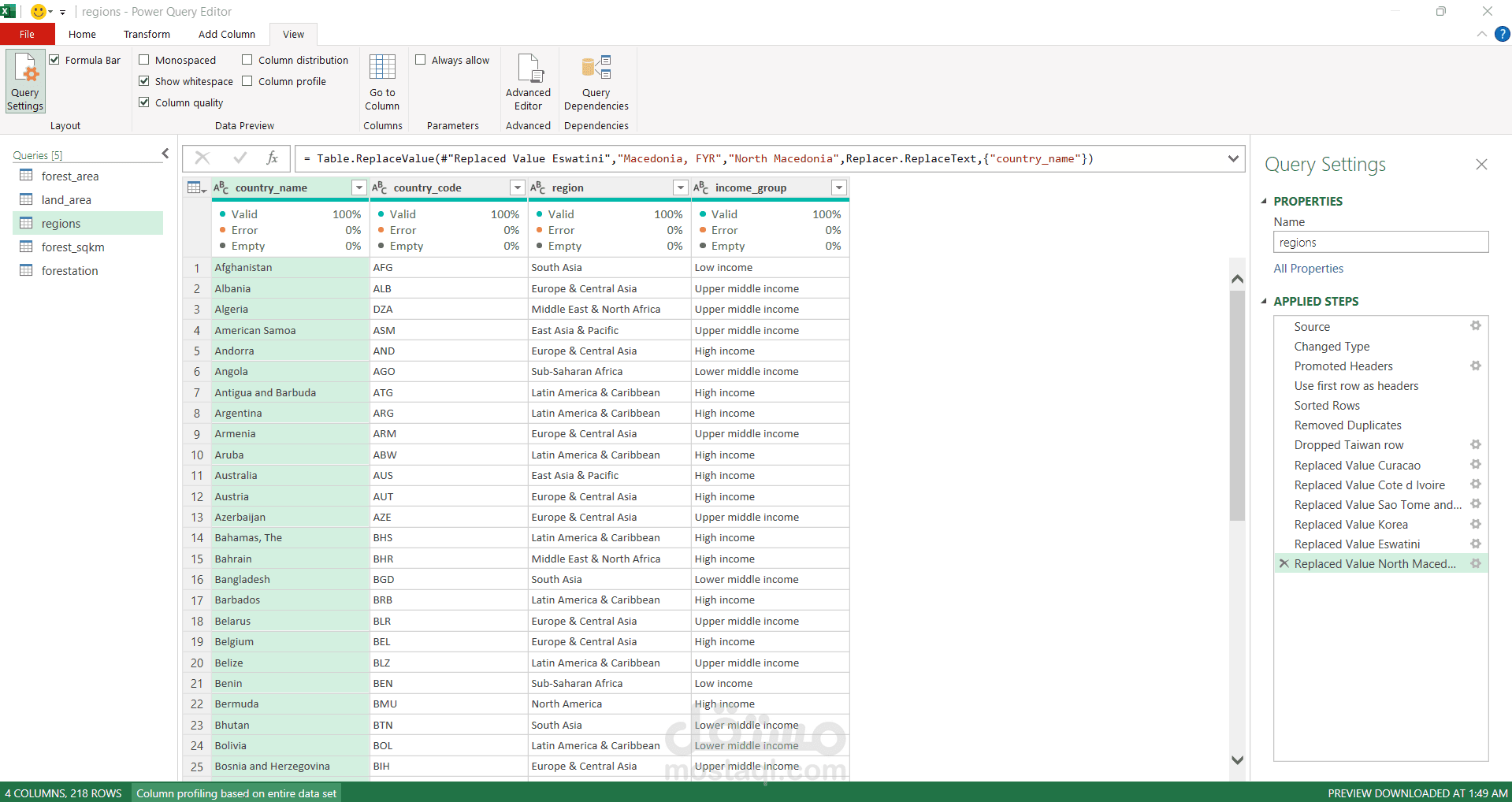Open the Advanced Editor
The height and width of the screenshot is (802, 1512).
[528, 81]
